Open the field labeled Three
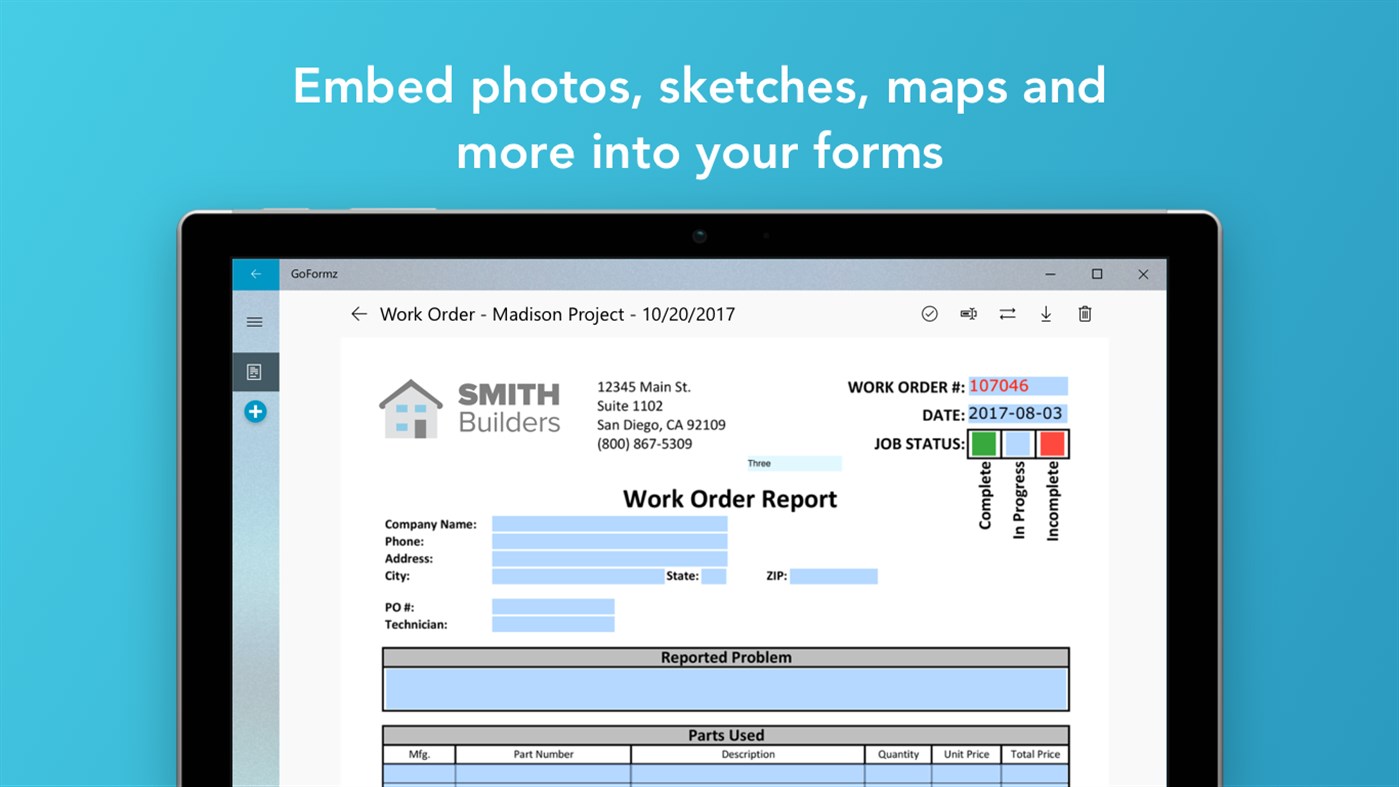 [x=792, y=463]
